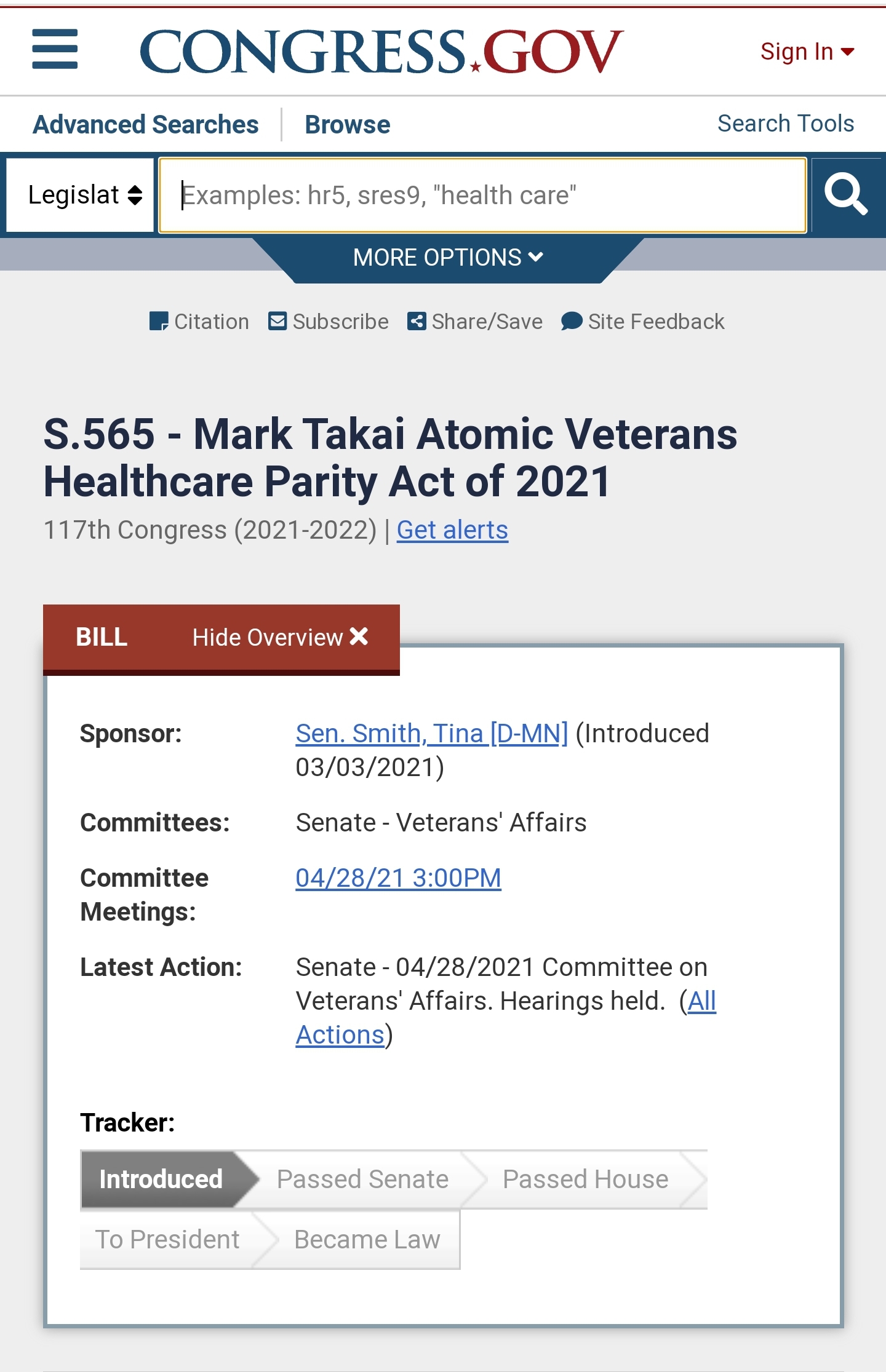The image size is (886, 1372).
Task: Open the Sign In dropdown
Action: [x=807, y=52]
